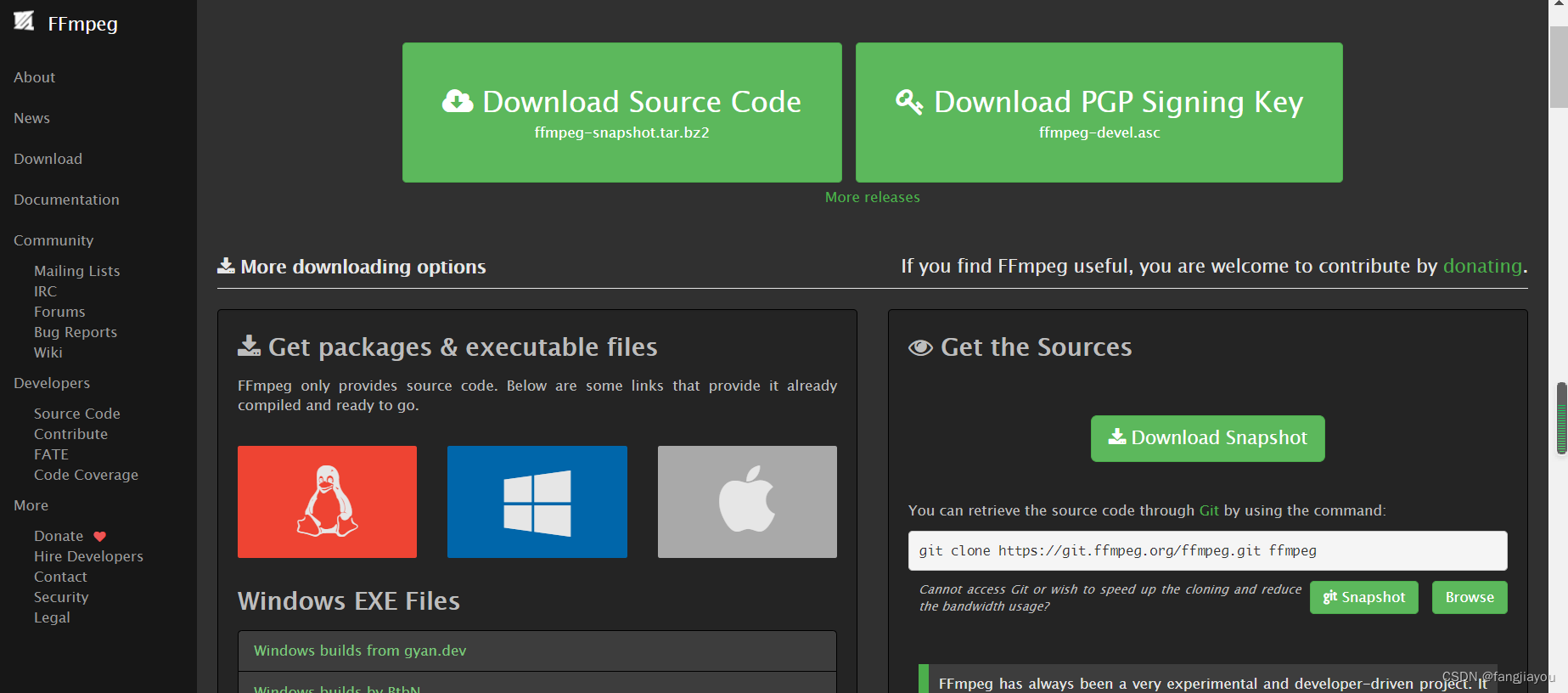Screen dimensions: 1568x693
Task: Open the Windows logo packages tile
Action: tap(537, 502)
